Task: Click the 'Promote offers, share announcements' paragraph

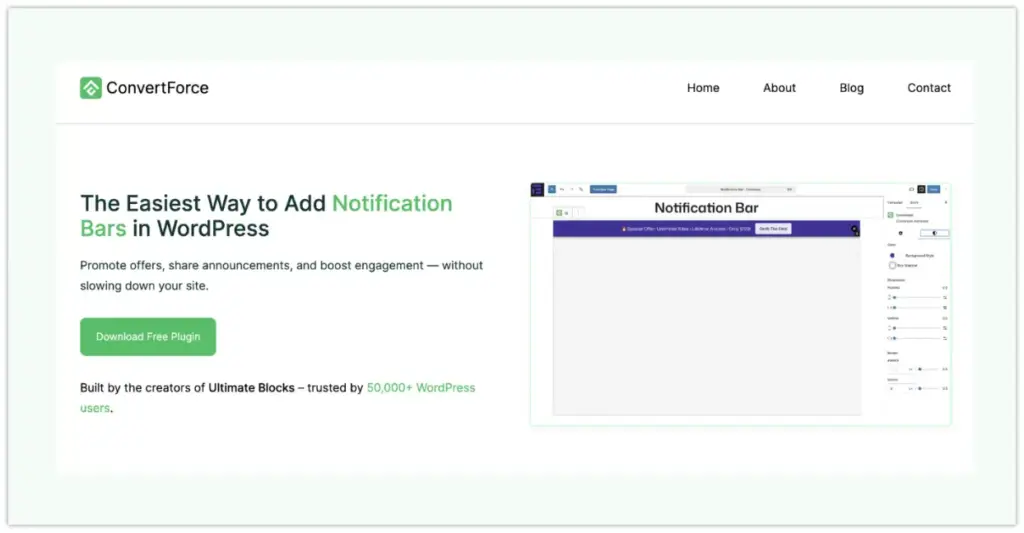Action: 281,276
